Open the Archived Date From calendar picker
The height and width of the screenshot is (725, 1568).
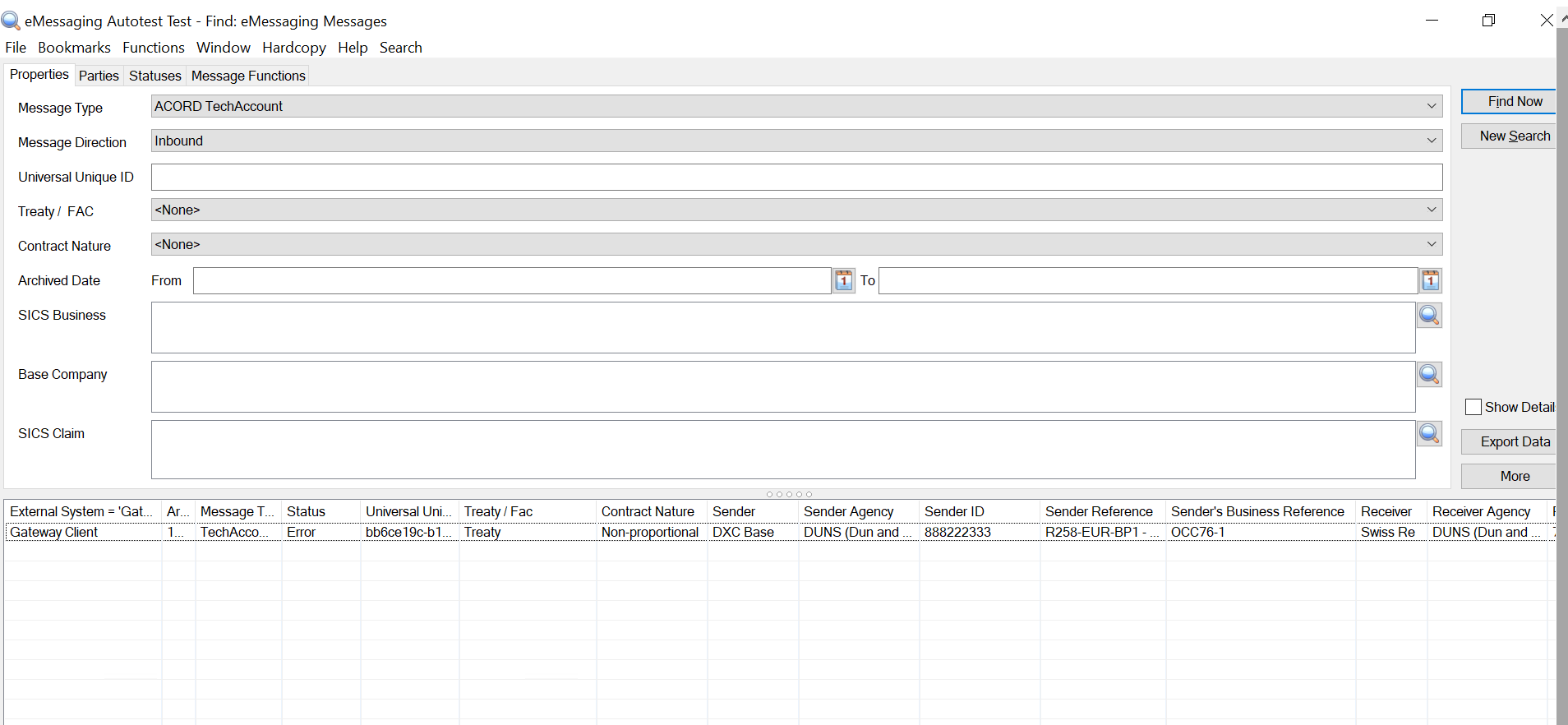(843, 280)
